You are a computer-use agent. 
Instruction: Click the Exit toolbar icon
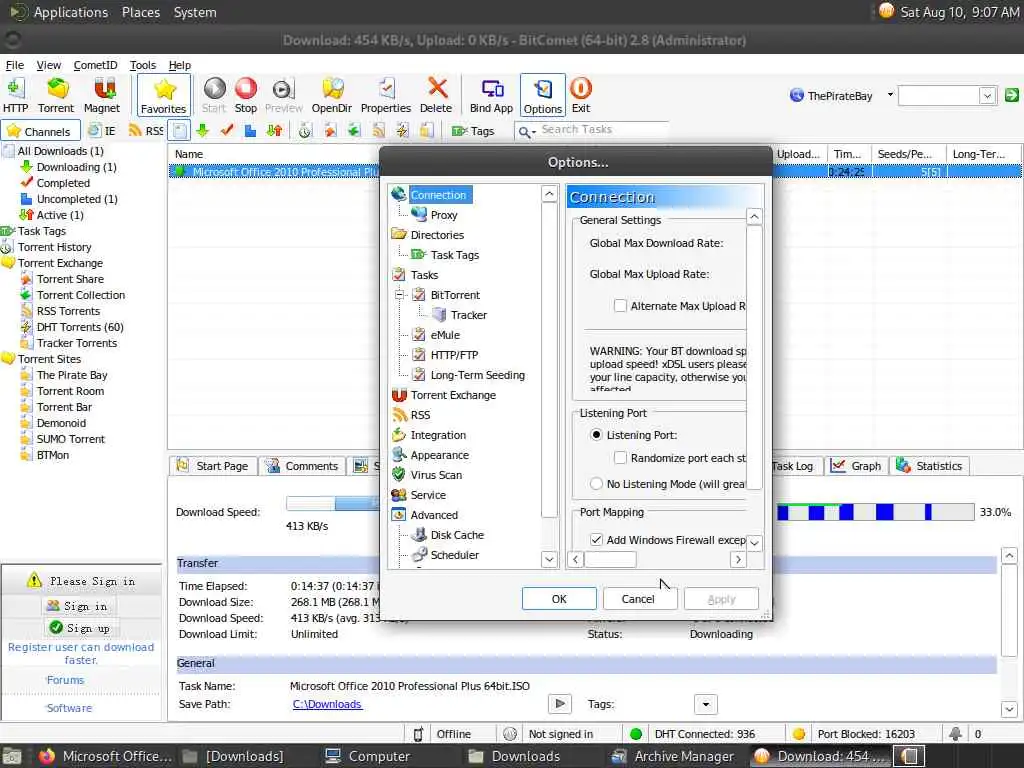click(x=581, y=95)
